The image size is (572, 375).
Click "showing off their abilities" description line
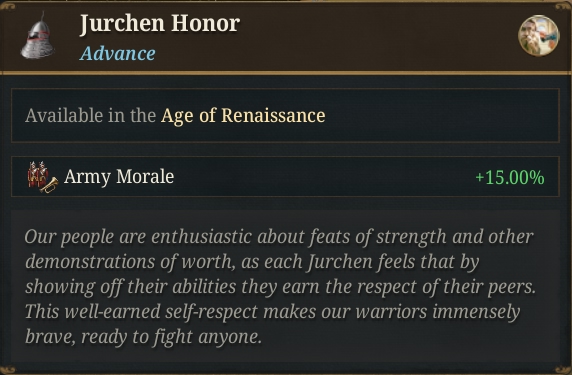(281, 287)
